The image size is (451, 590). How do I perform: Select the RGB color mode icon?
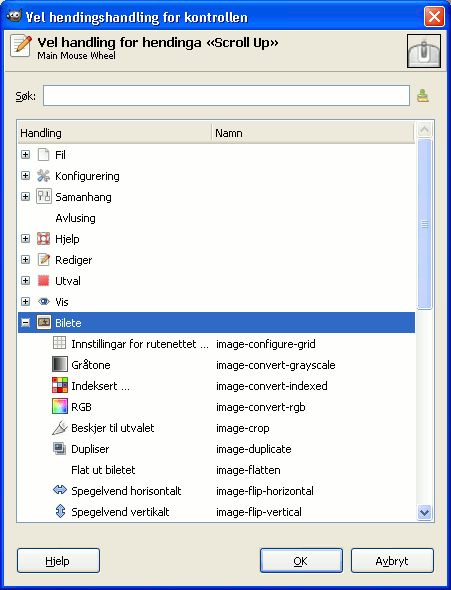tap(59, 407)
